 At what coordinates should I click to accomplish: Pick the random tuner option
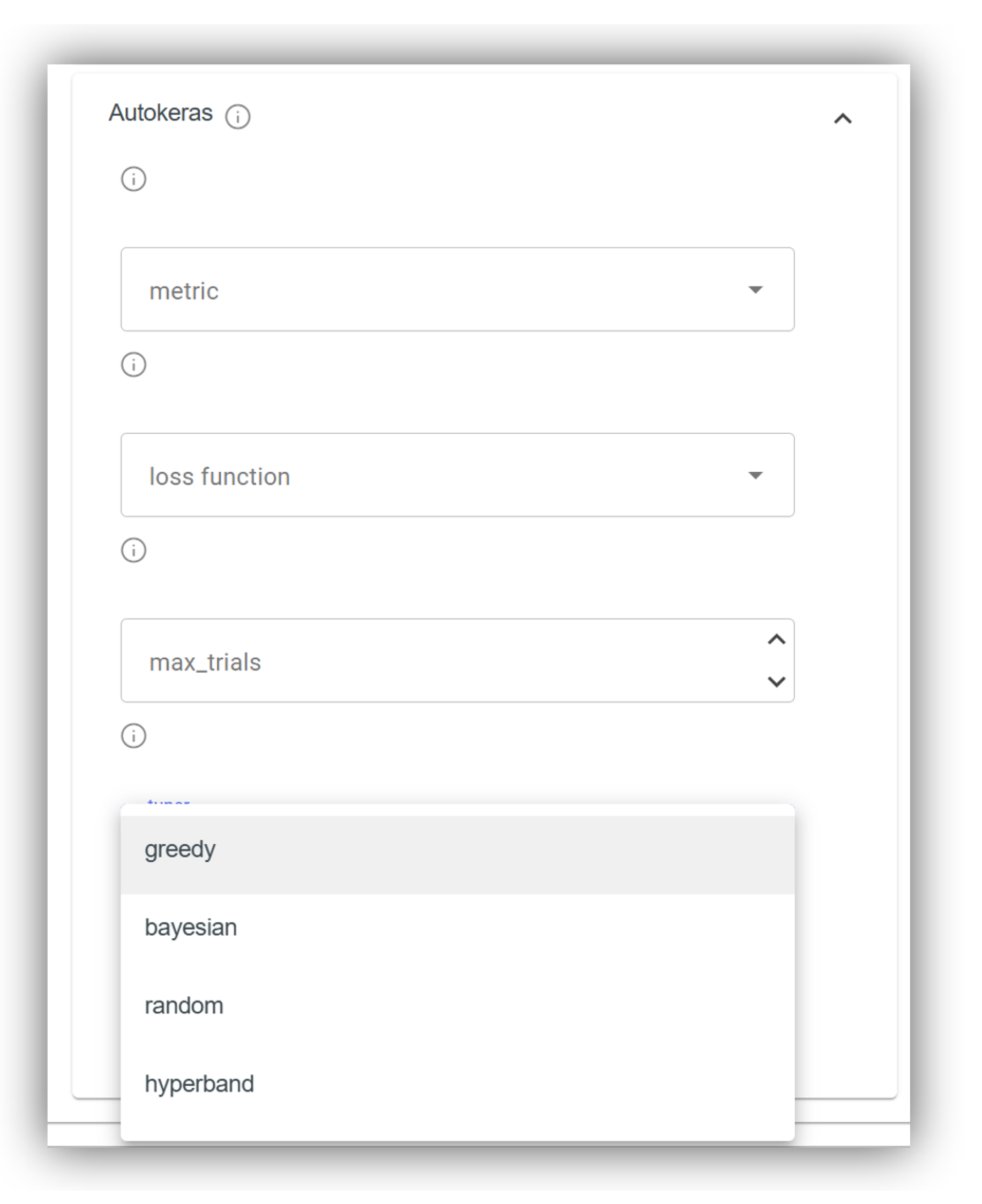[184, 1005]
